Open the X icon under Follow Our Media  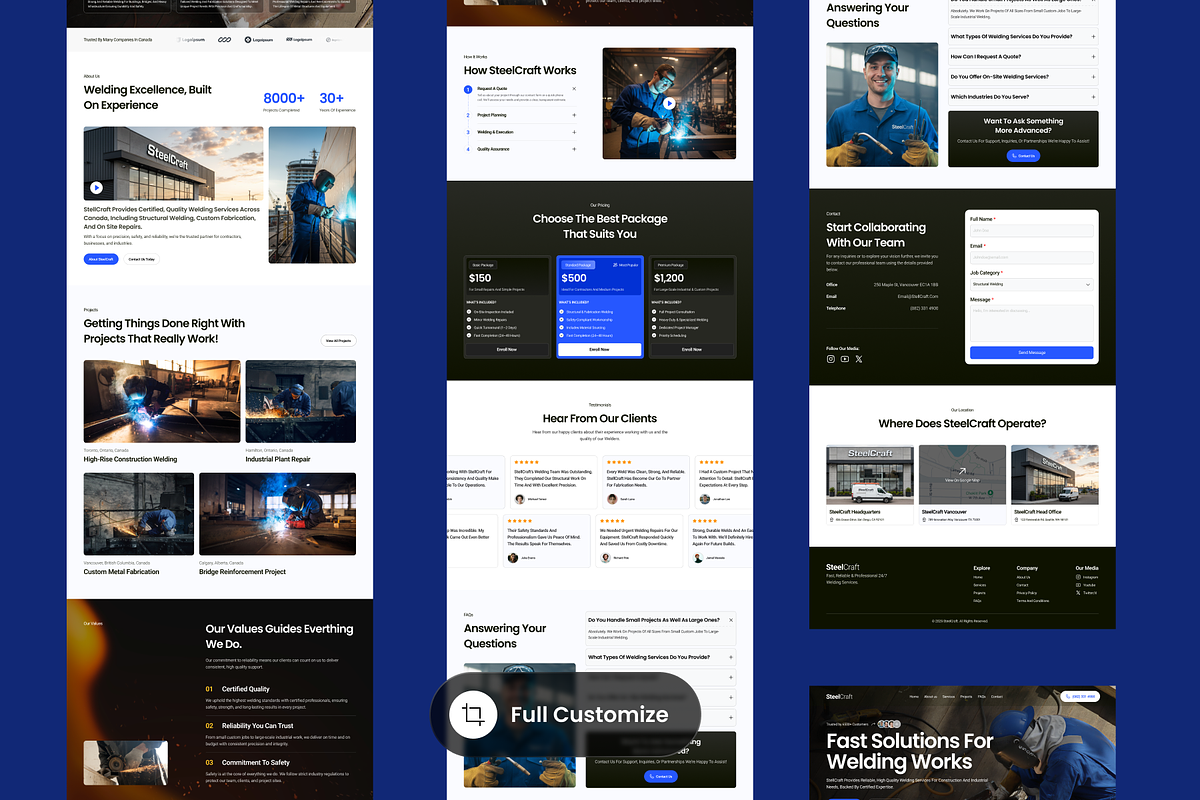click(x=859, y=359)
